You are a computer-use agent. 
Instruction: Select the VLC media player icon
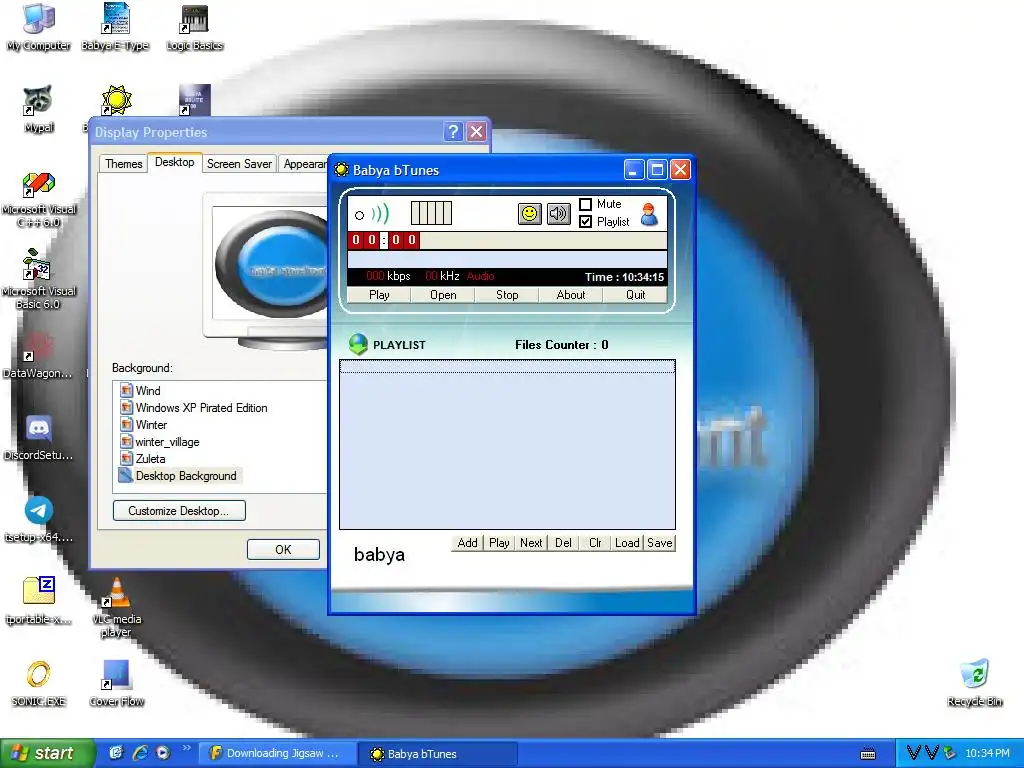coord(116,607)
